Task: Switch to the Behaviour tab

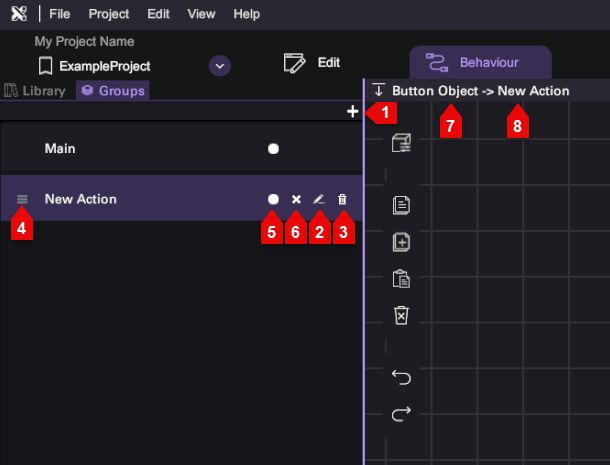Action: (479, 63)
